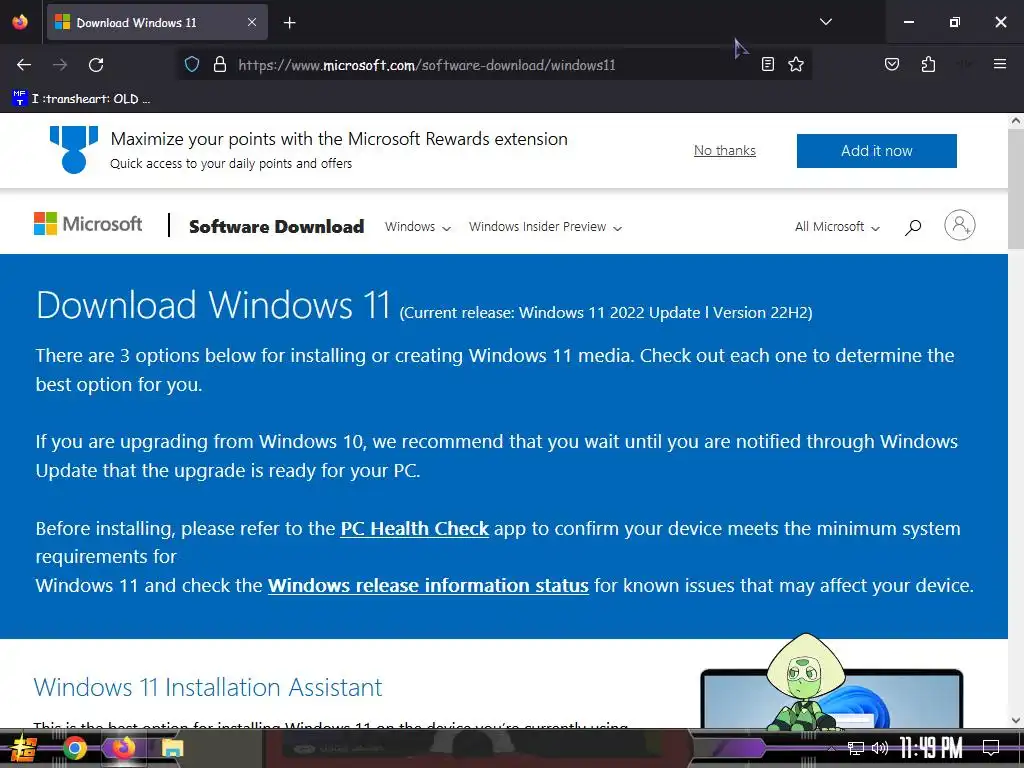Open a new tab
This screenshot has height=768, width=1024.
pos(289,23)
